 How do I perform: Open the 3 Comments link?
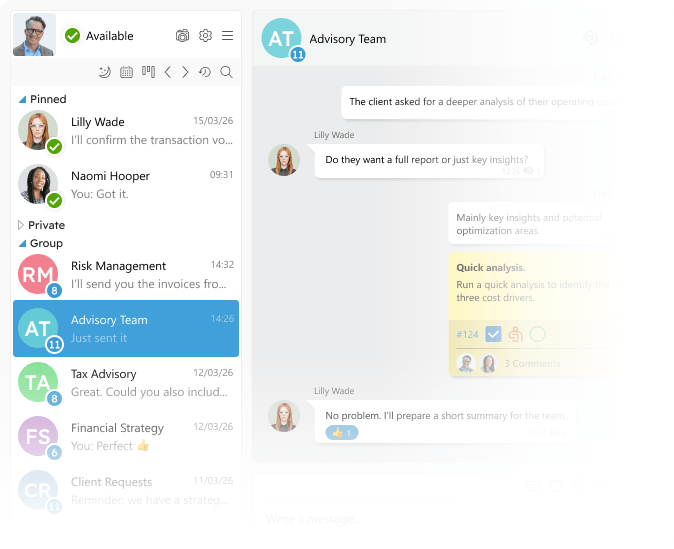(x=532, y=364)
